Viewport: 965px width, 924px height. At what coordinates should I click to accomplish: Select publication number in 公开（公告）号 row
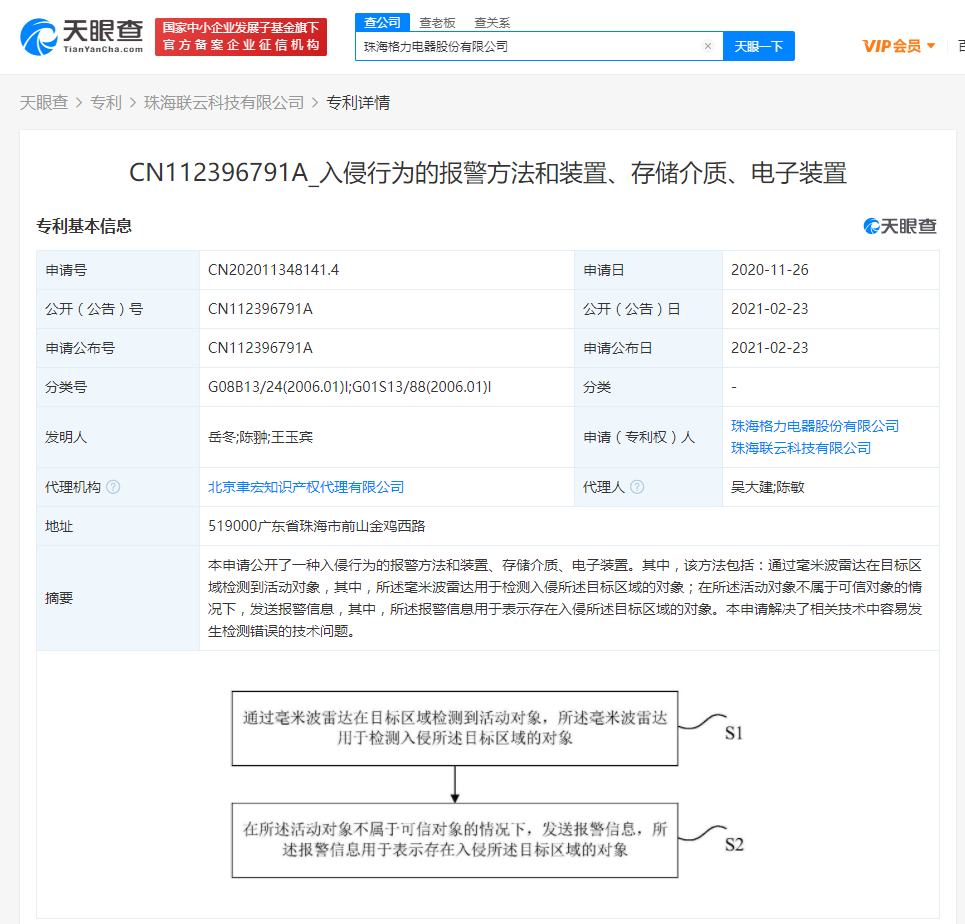click(x=260, y=309)
